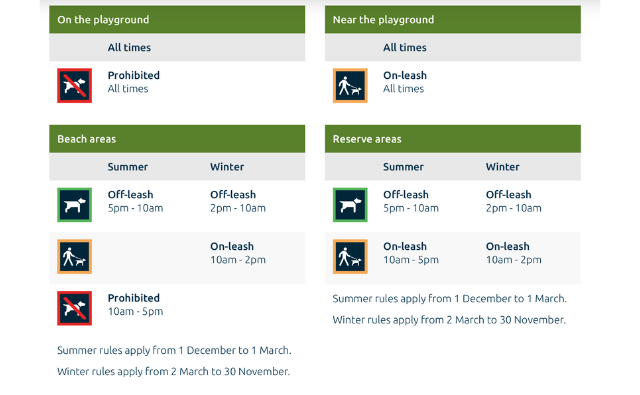
Task: Click the Summer column heading in Beach areas
Action: [128, 167]
